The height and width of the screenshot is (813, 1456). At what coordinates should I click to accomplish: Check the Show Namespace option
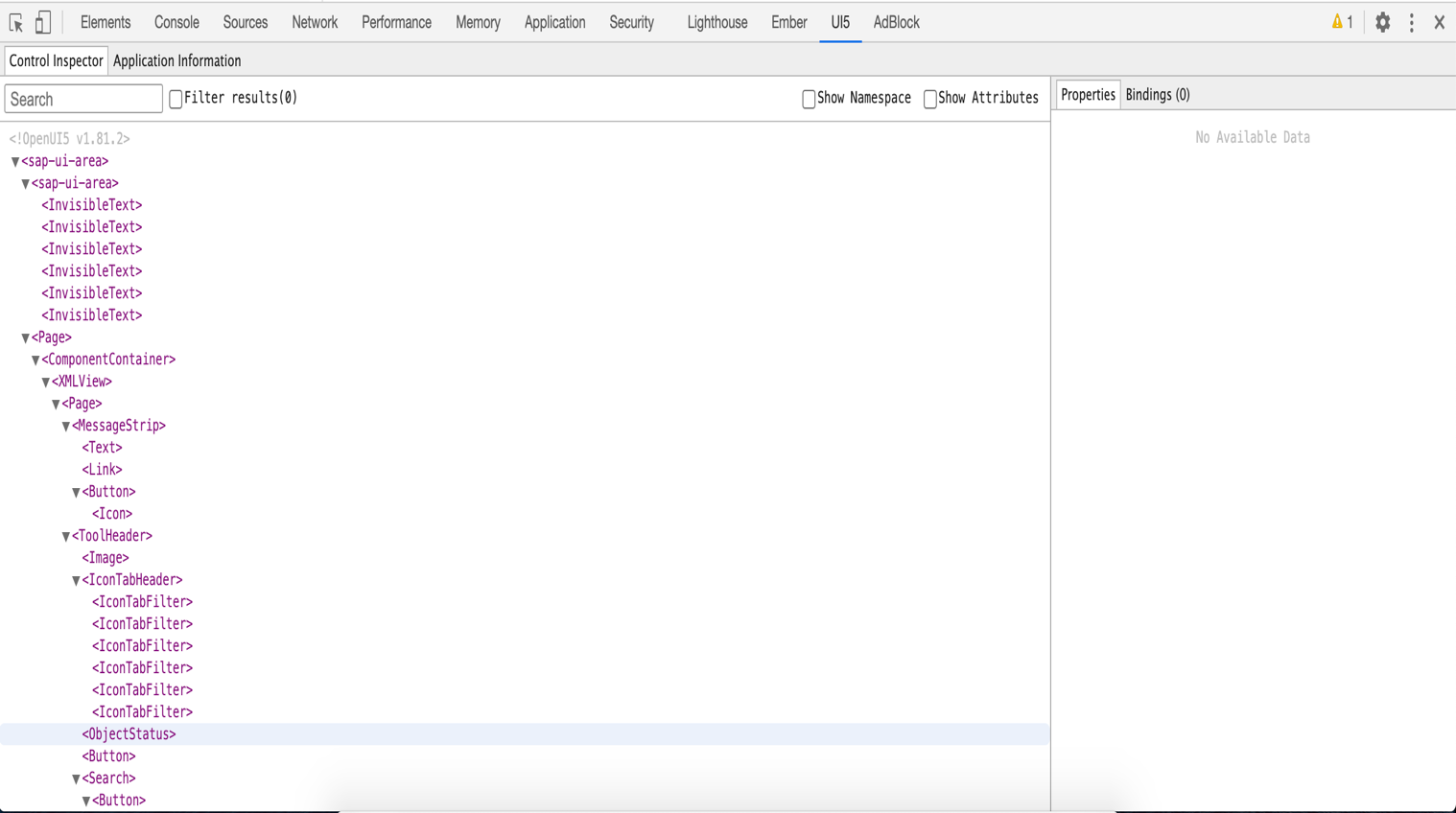(x=807, y=98)
